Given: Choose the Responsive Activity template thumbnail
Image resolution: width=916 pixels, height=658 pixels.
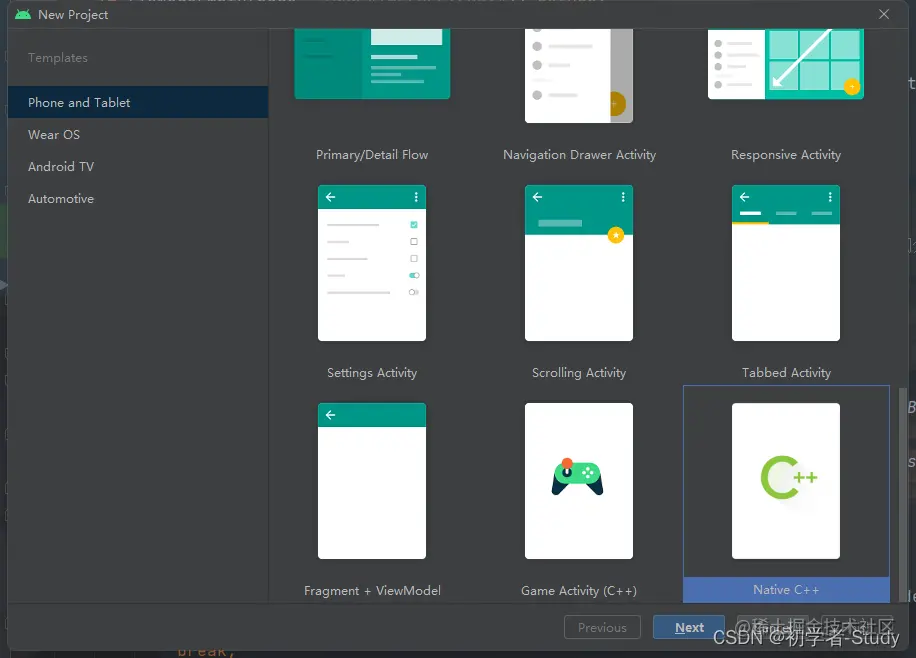Looking at the screenshot, I should click(x=786, y=64).
